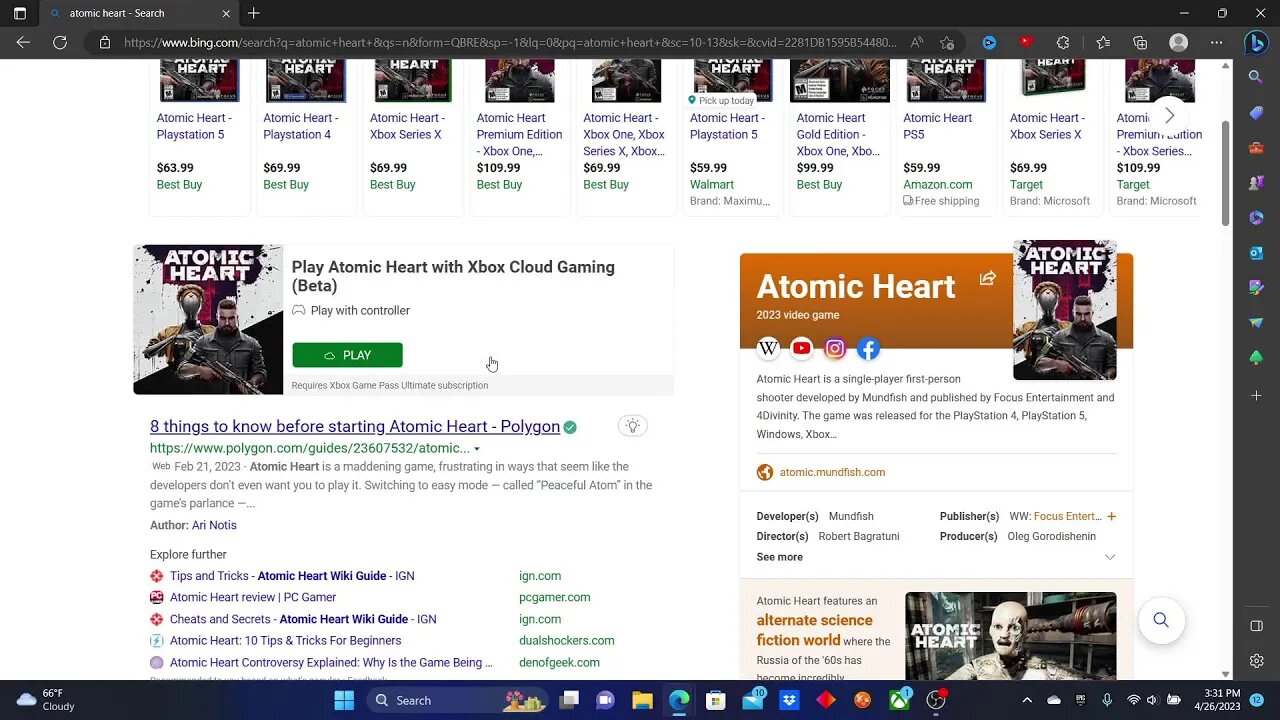Screen dimensions: 1280x720
Task: Reload the Bing search page
Action: pyautogui.click(x=60, y=43)
